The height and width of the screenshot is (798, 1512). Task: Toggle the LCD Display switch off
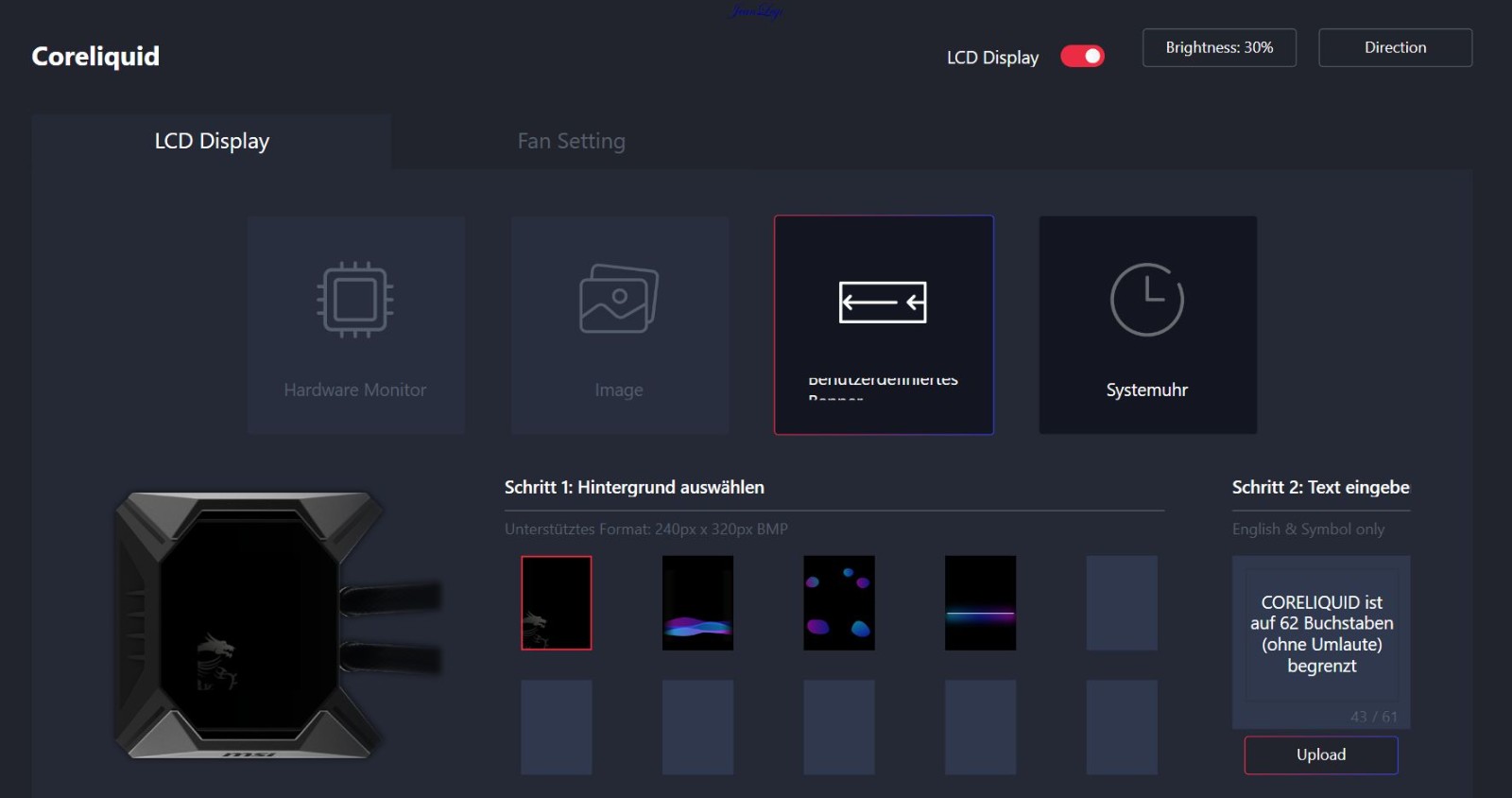(x=1082, y=57)
